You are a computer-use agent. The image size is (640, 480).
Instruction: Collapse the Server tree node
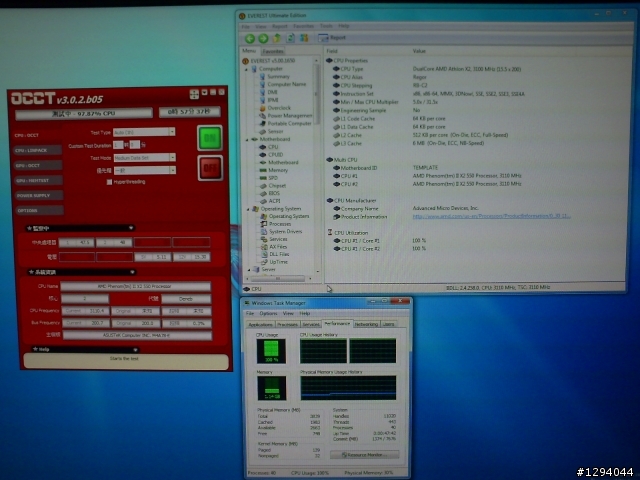[x=249, y=270]
